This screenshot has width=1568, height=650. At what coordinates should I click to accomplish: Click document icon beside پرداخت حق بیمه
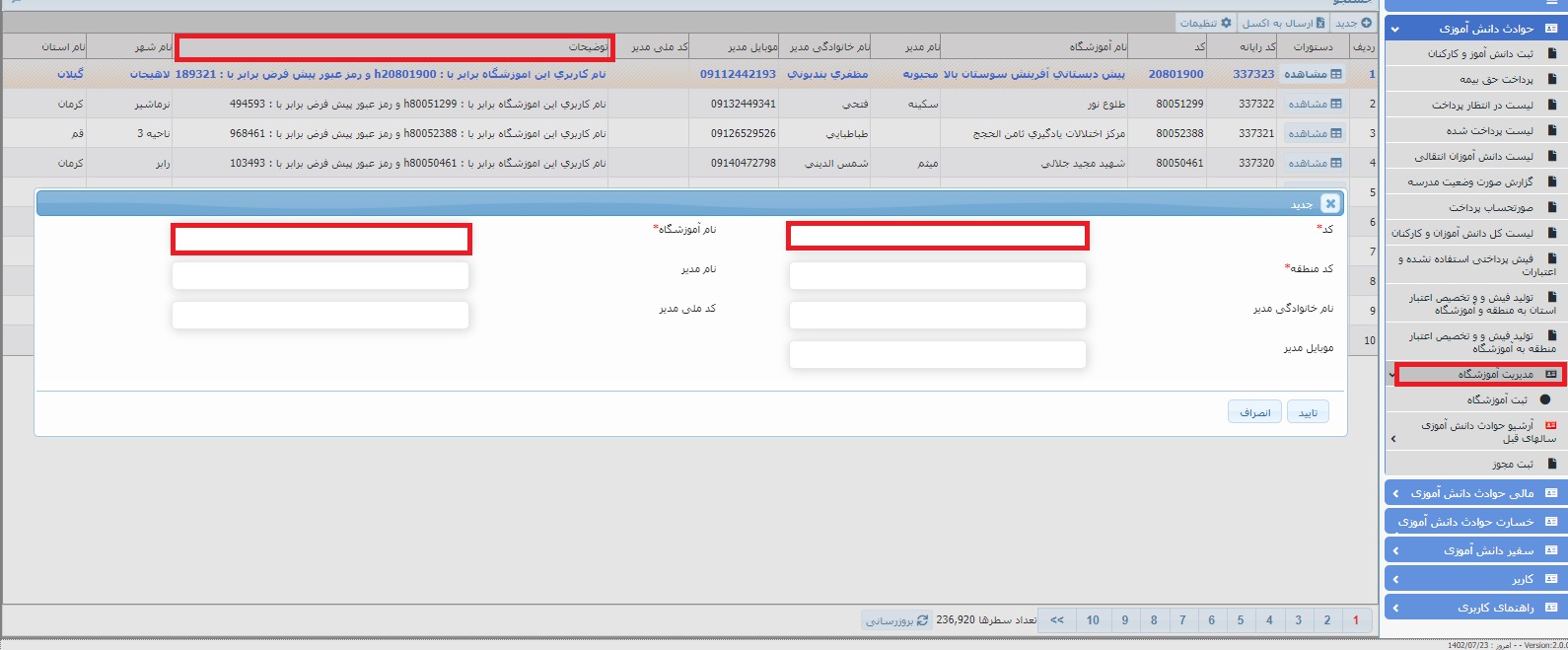tap(1552, 79)
